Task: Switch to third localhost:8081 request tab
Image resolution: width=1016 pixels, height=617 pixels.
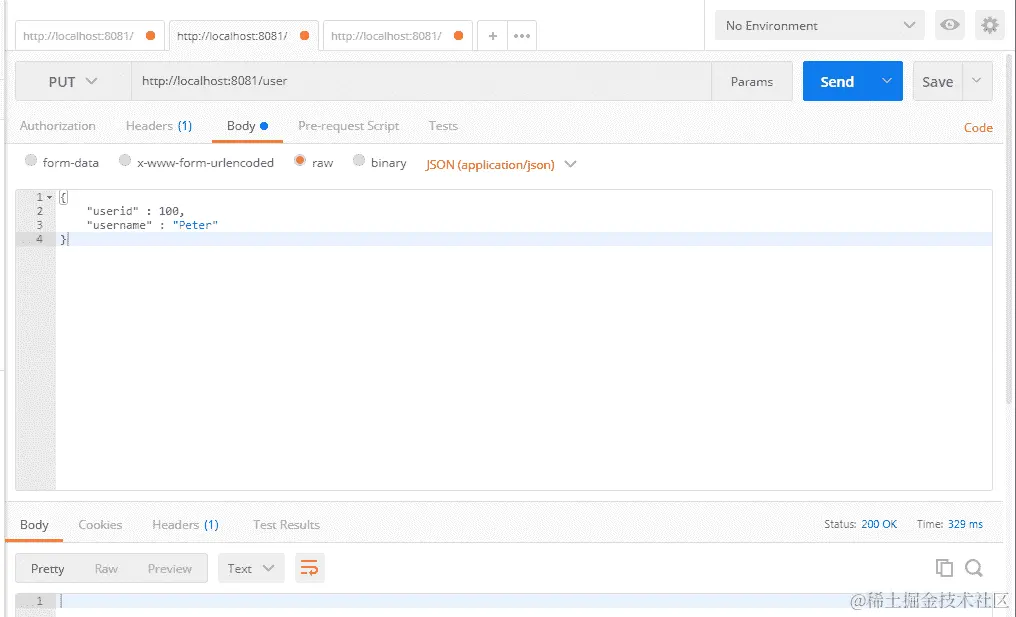Action: 386,36
